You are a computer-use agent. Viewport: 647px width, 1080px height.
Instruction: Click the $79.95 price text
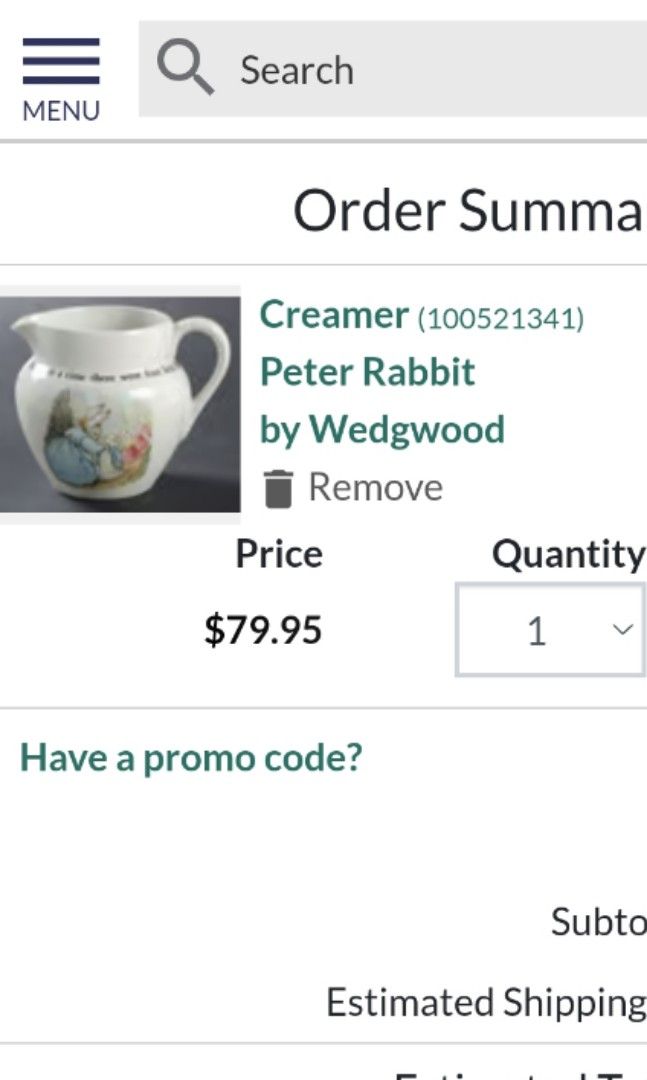(265, 630)
